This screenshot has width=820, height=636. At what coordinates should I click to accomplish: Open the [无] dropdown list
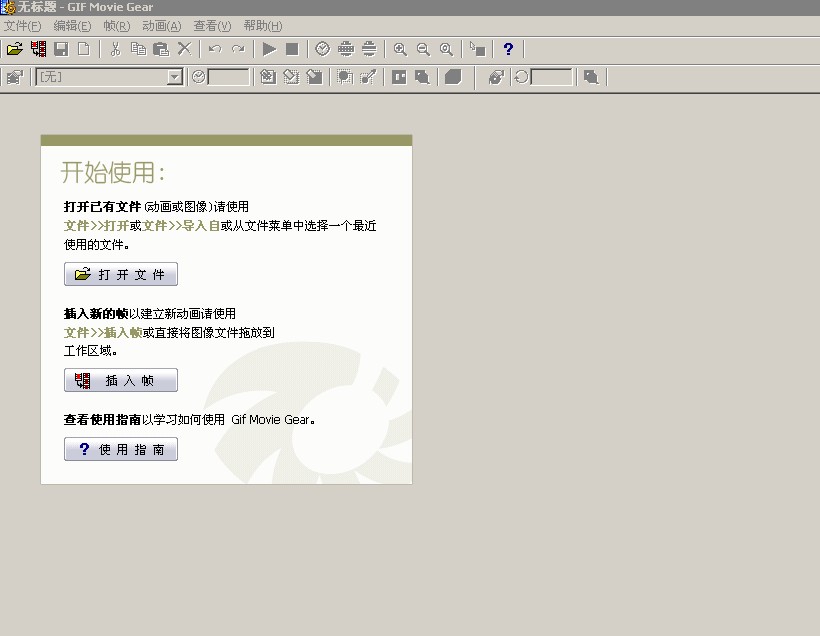coord(175,77)
